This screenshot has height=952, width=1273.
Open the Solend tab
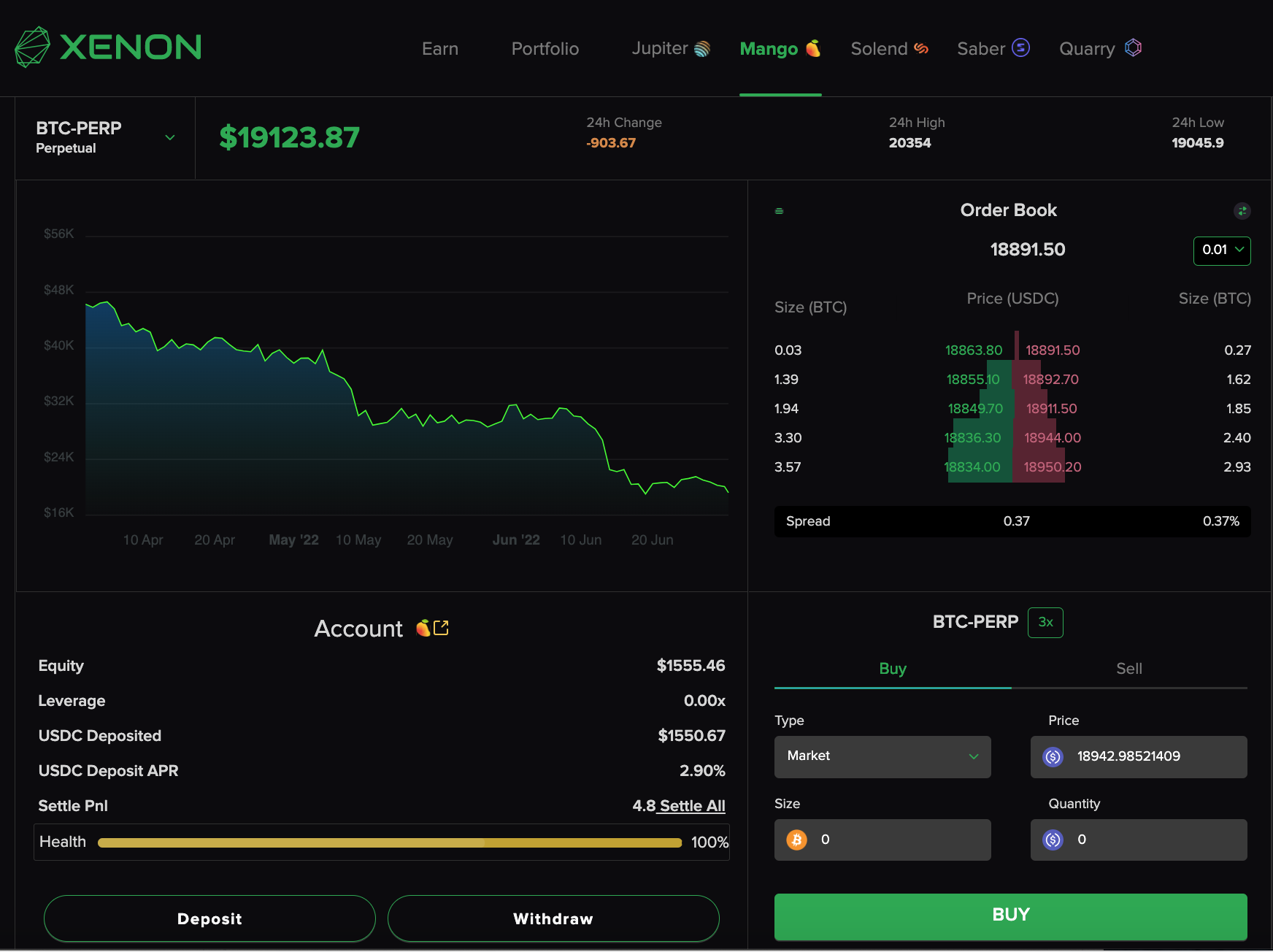[x=890, y=49]
